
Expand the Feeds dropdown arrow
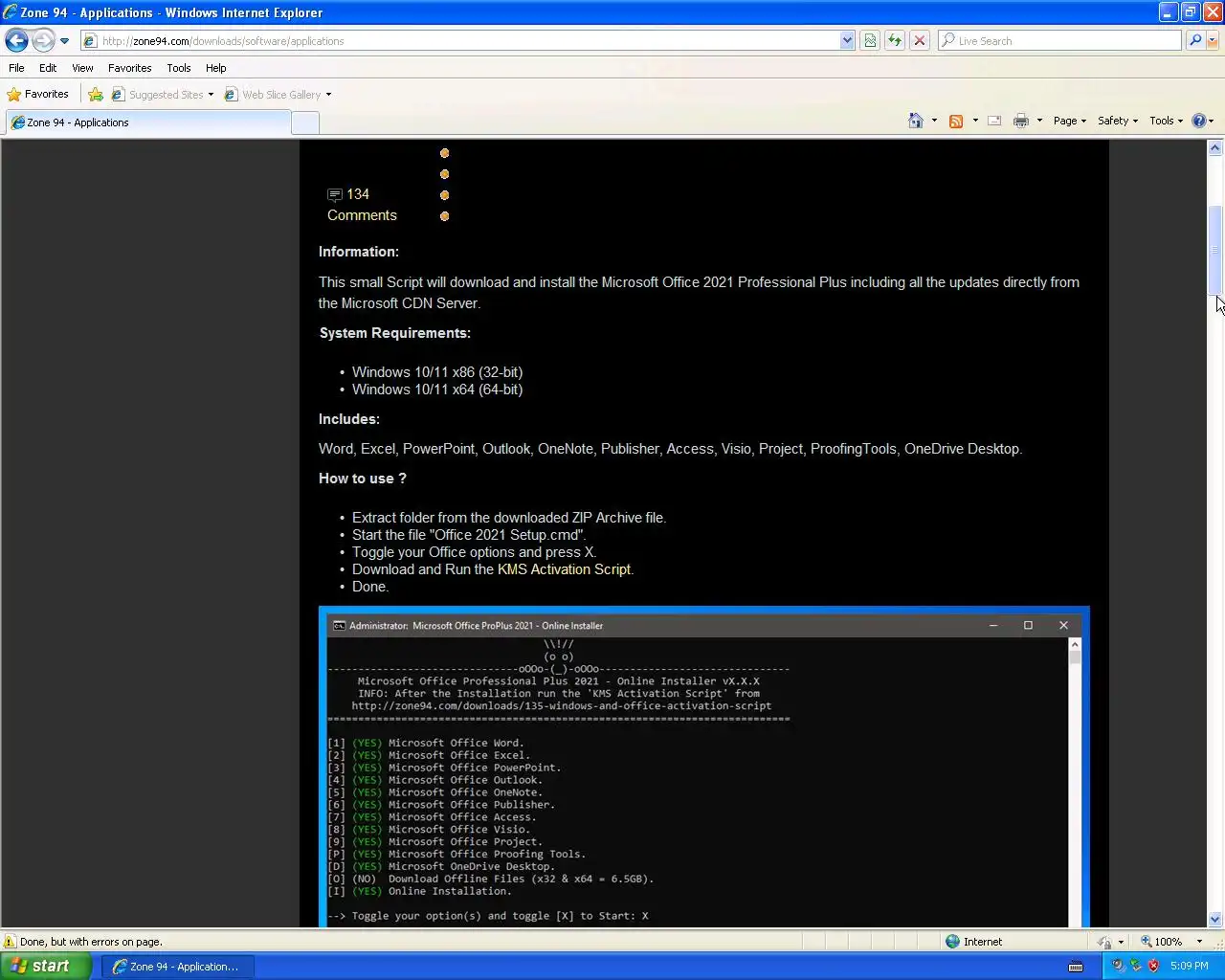[x=975, y=121]
